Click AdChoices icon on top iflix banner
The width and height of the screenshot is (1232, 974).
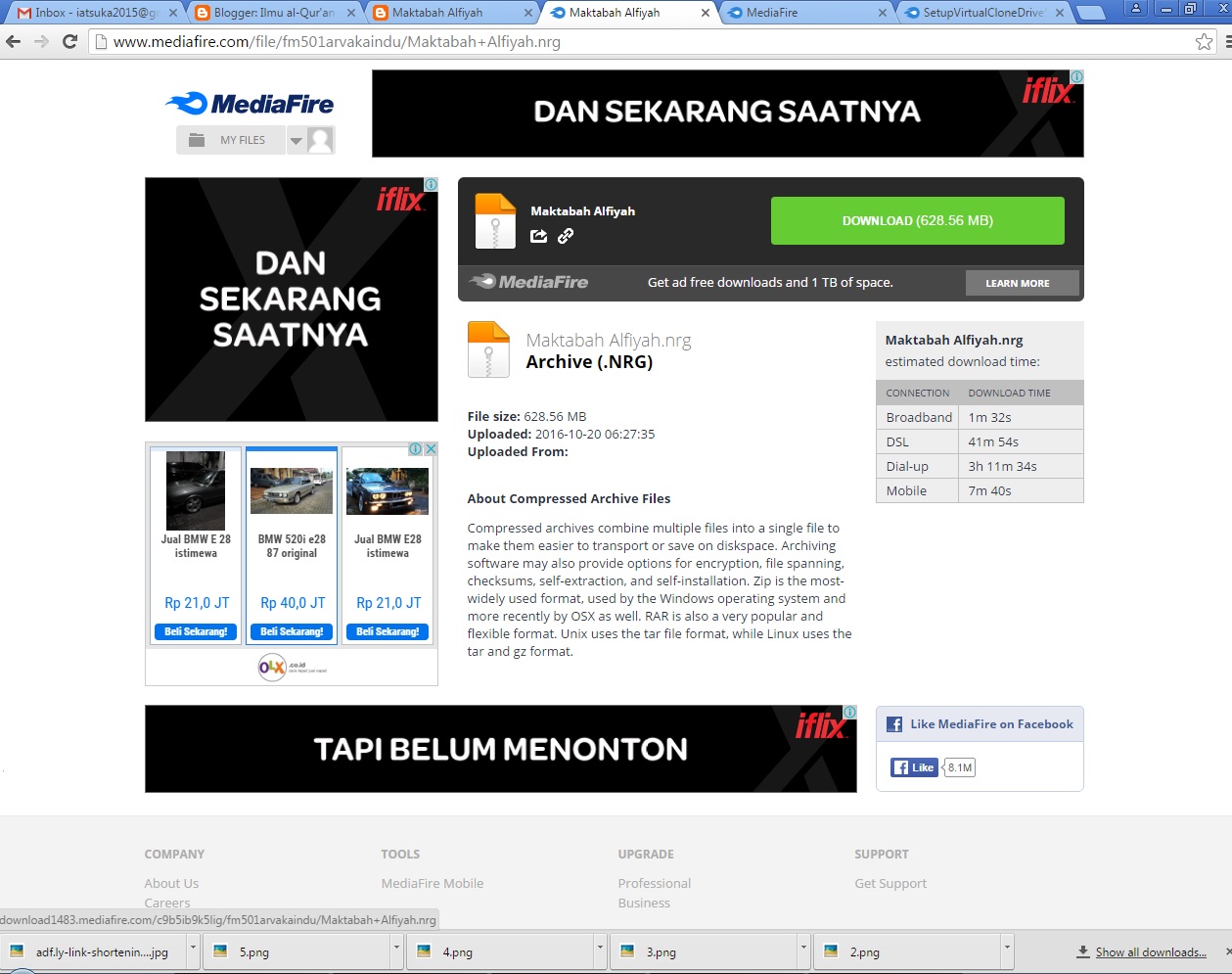click(x=1076, y=76)
